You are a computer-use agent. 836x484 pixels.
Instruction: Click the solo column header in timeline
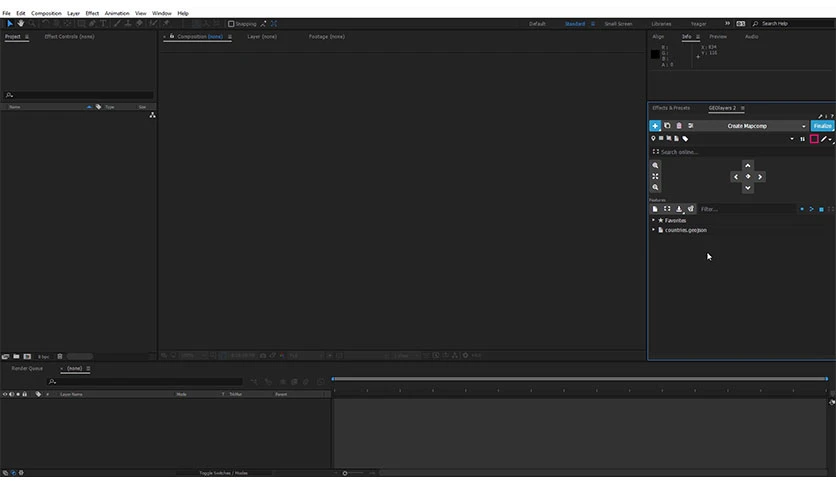(18, 394)
